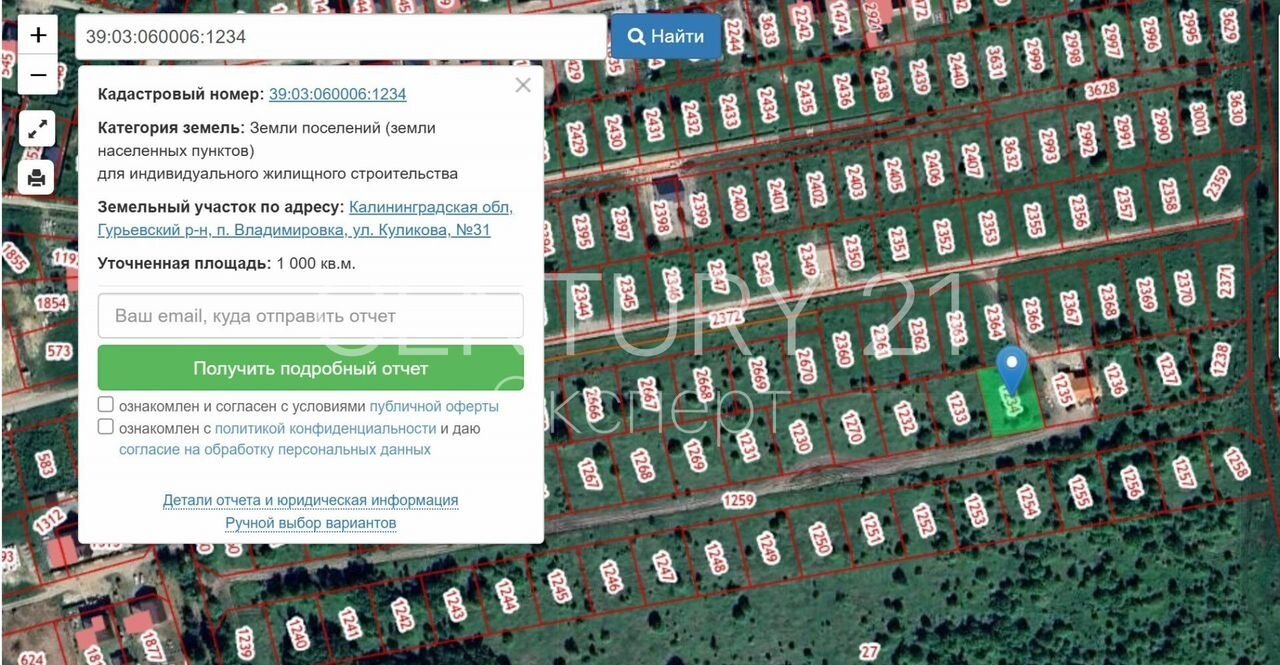Screen dimensions: 1280x665
Task: Zoom in the map with plus button
Action: [38, 36]
